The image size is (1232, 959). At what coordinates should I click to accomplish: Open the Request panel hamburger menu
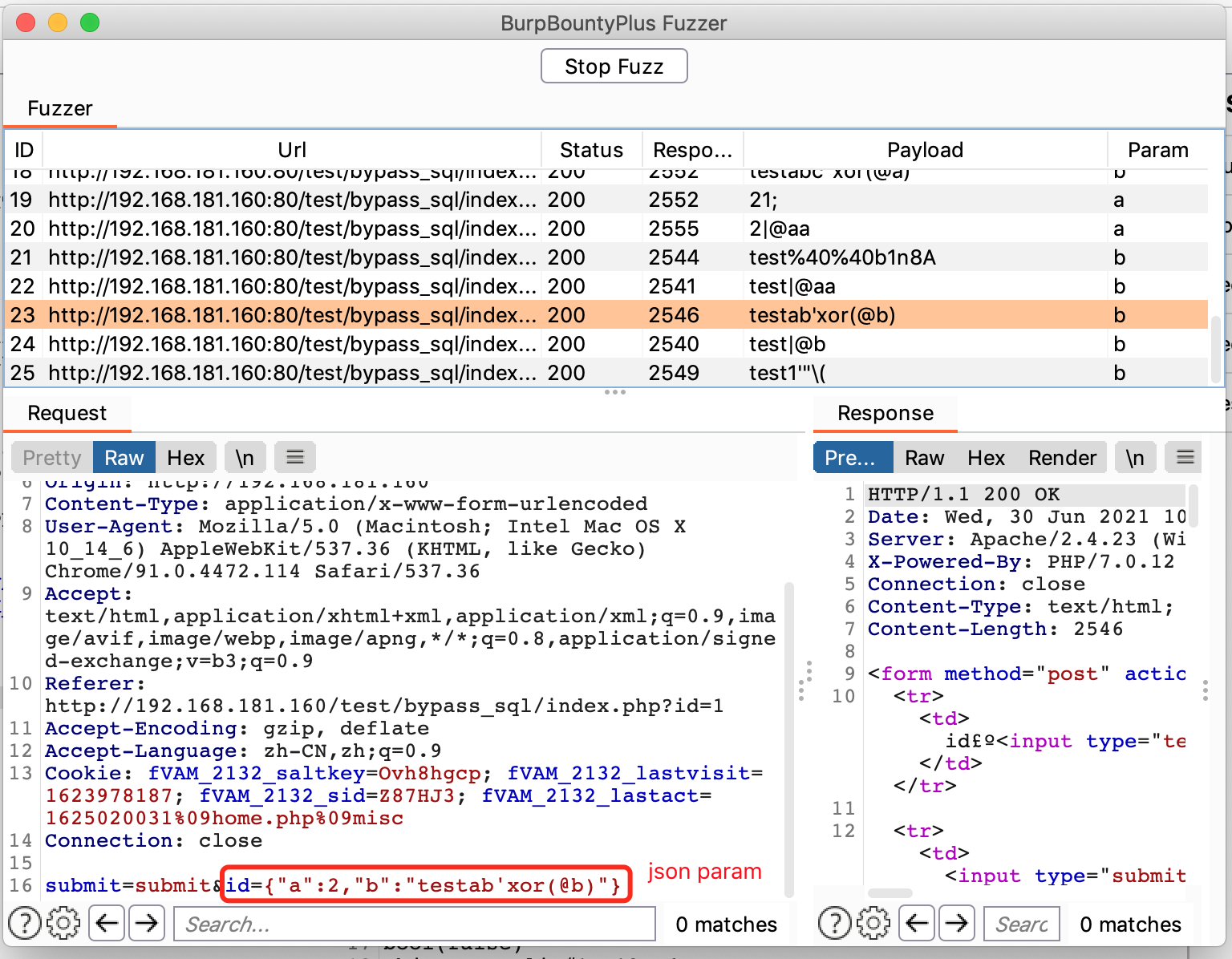coord(295,458)
